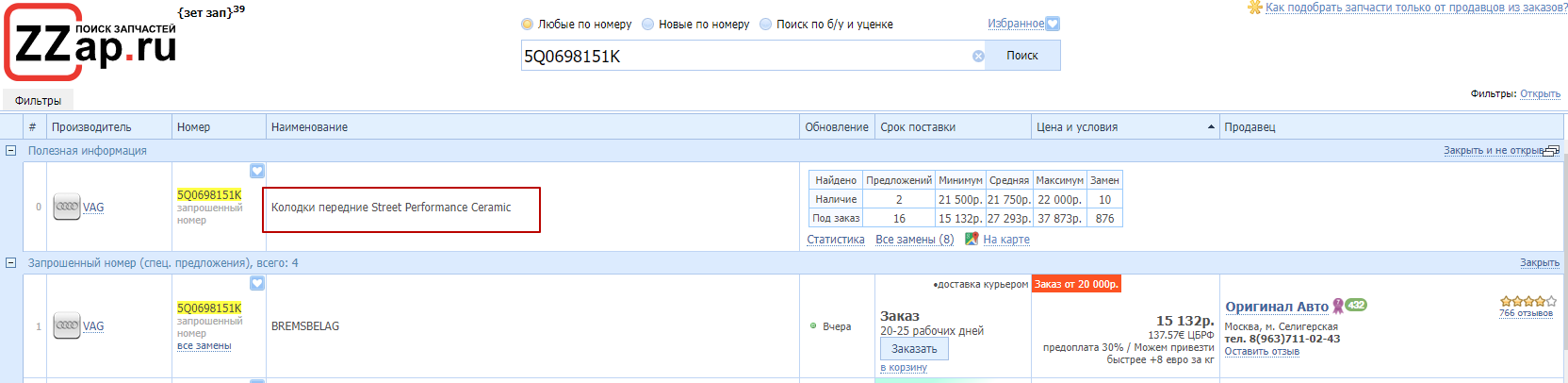Select the Новые по номеру radio option
1568x383 pixels.
point(647,25)
